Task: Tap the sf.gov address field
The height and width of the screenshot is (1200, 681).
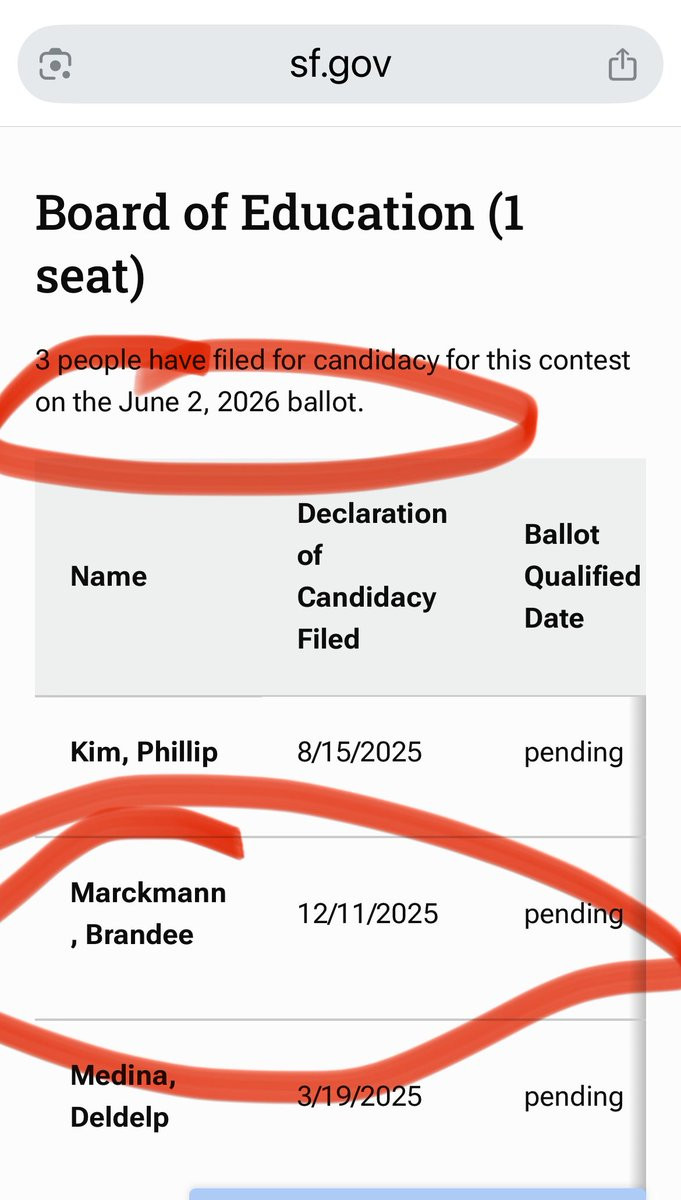Action: (340, 65)
